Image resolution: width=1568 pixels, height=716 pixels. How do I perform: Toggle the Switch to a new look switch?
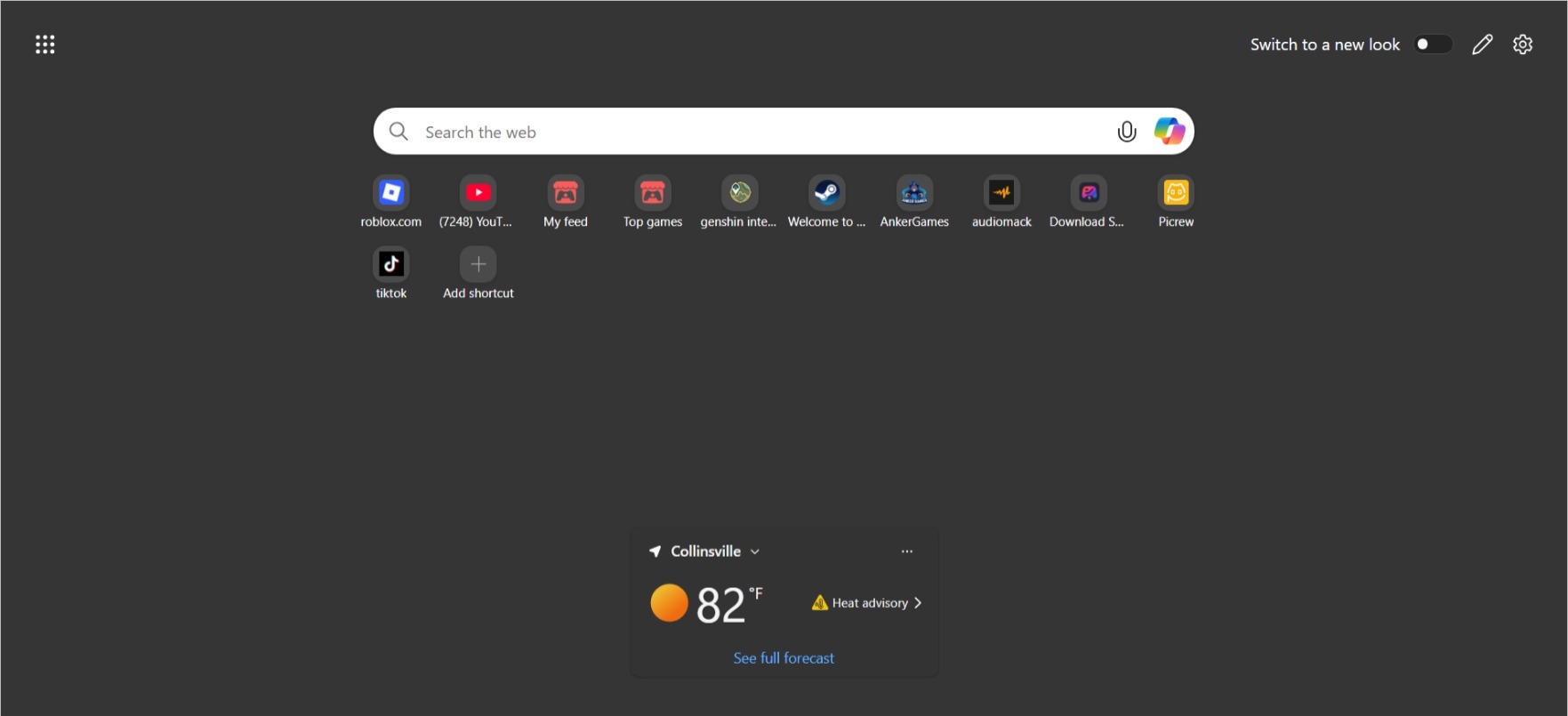pyautogui.click(x=1433, y=44)
